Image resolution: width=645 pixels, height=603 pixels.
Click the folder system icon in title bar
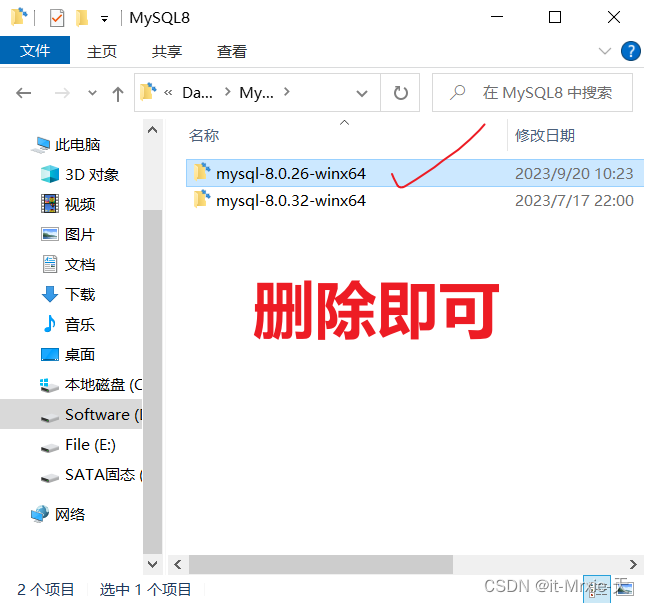pos(19,18)
